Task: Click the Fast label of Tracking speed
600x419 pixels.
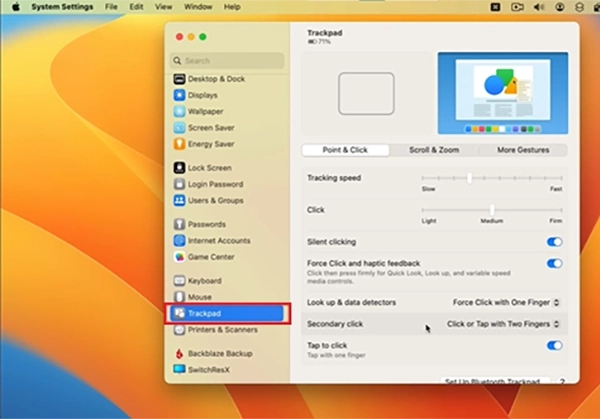Action: click(x=556, y=189)
